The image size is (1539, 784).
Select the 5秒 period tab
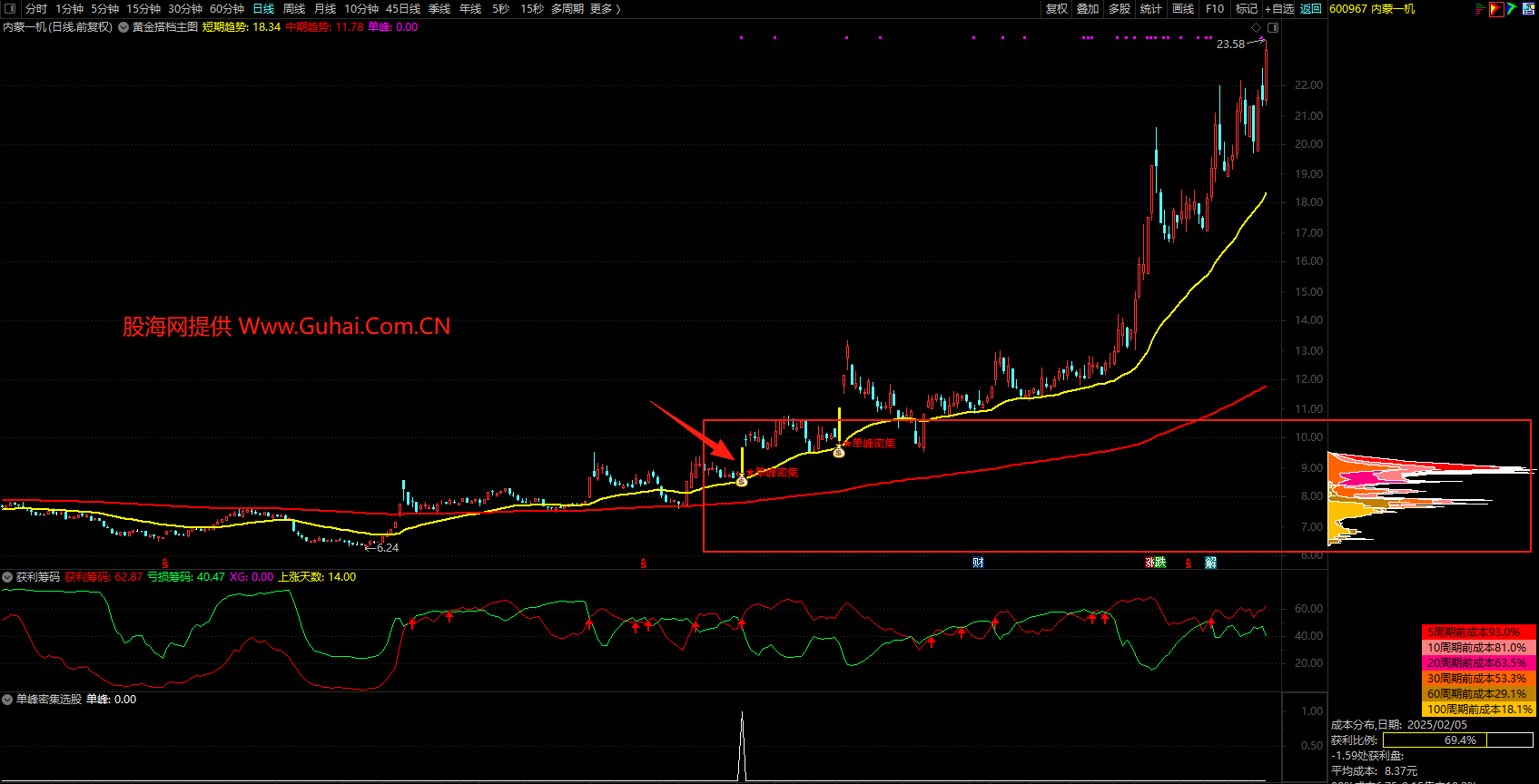[501, 9]
